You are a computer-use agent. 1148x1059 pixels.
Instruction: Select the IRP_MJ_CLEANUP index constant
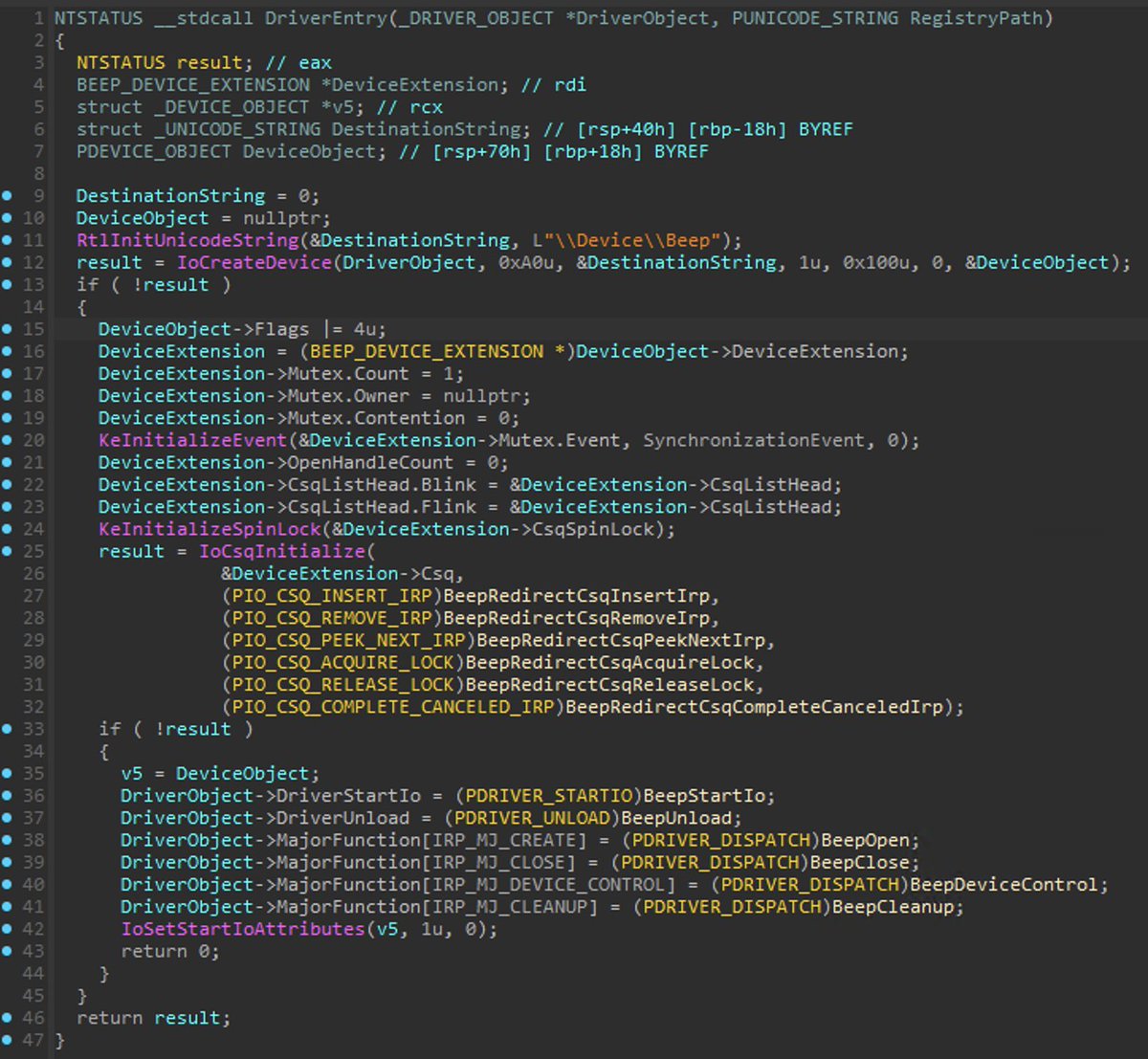[509, 907]
